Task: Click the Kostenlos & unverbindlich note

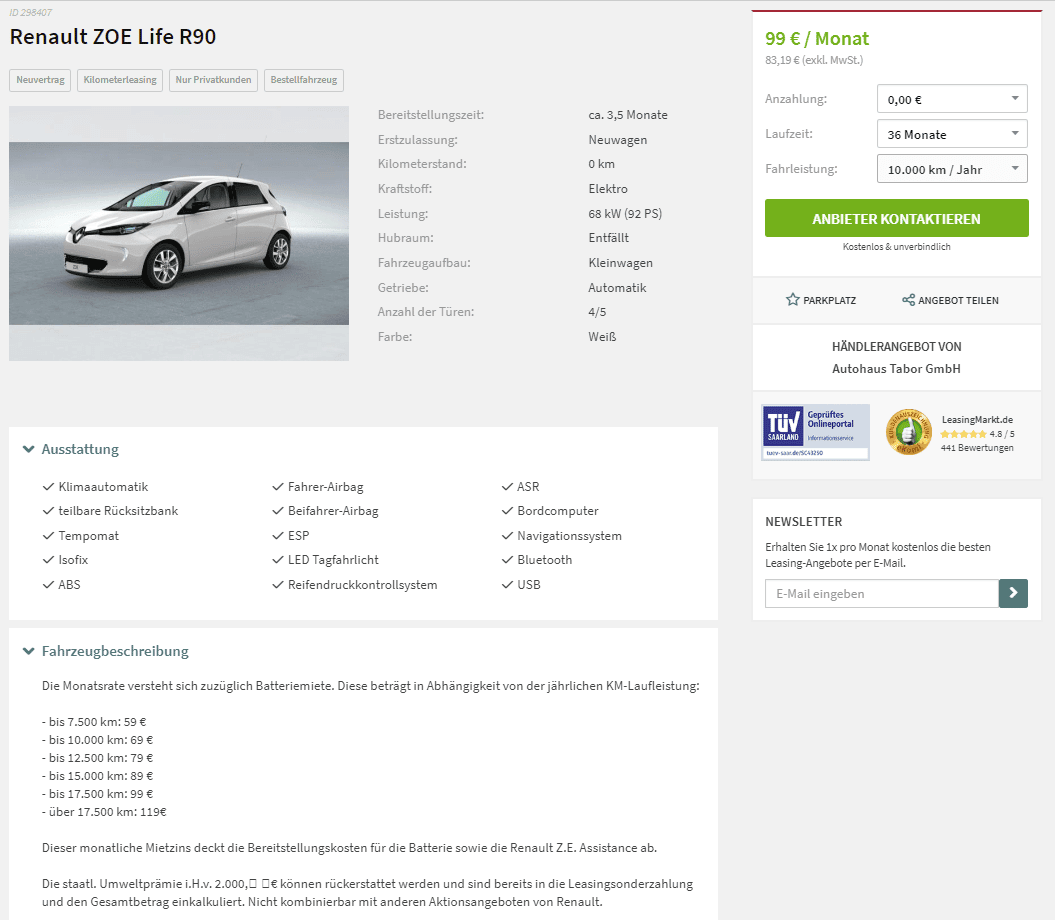Action: 896,247
